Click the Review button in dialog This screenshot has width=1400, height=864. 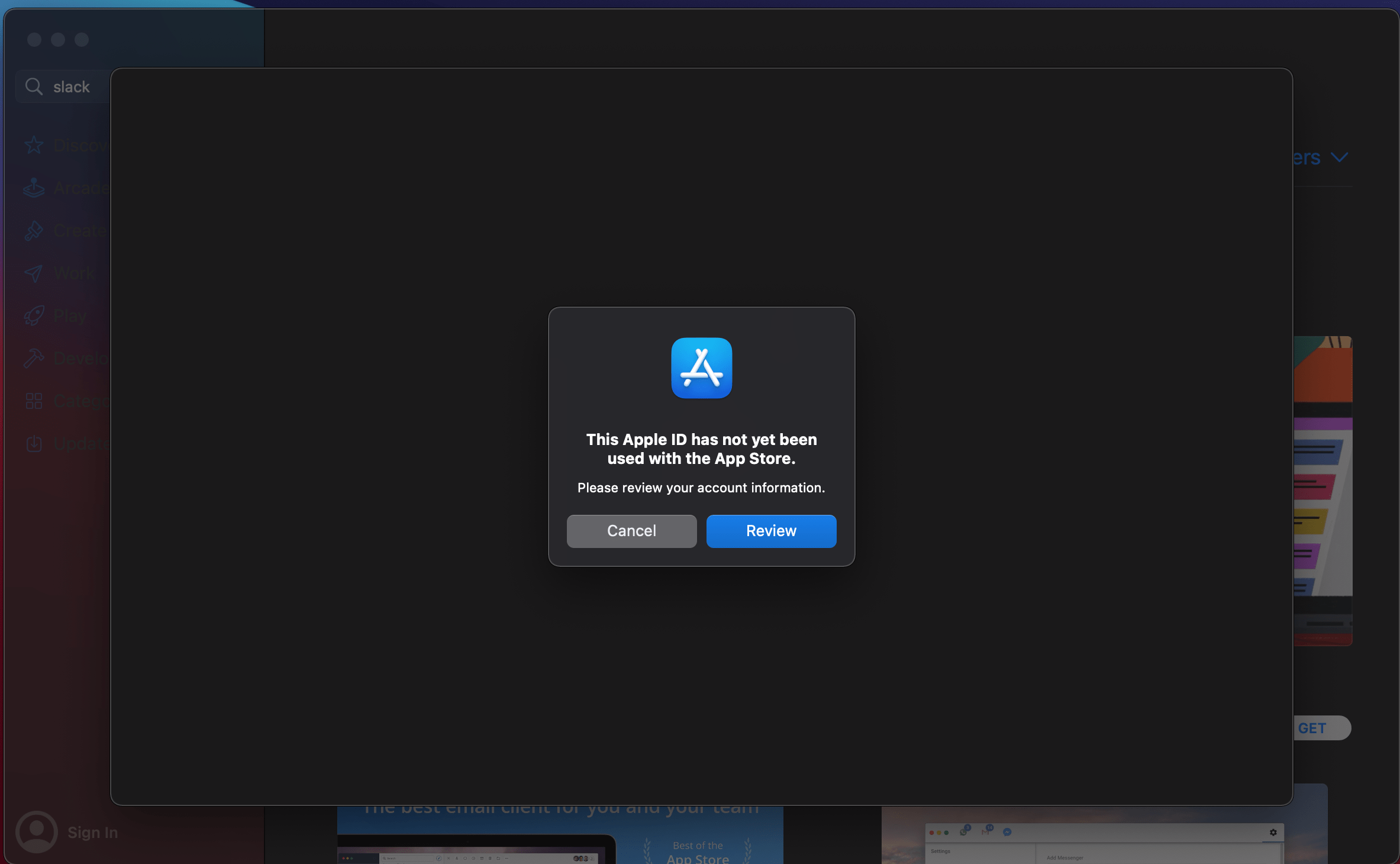click(x=771, y=531)
